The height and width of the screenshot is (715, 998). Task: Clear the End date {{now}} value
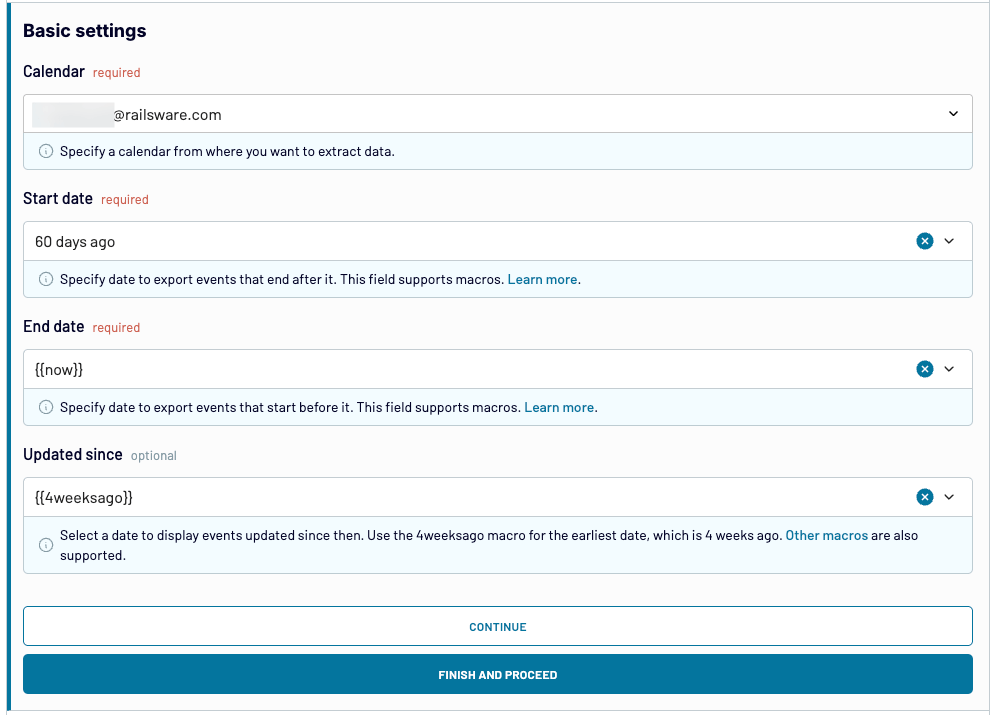924,369
